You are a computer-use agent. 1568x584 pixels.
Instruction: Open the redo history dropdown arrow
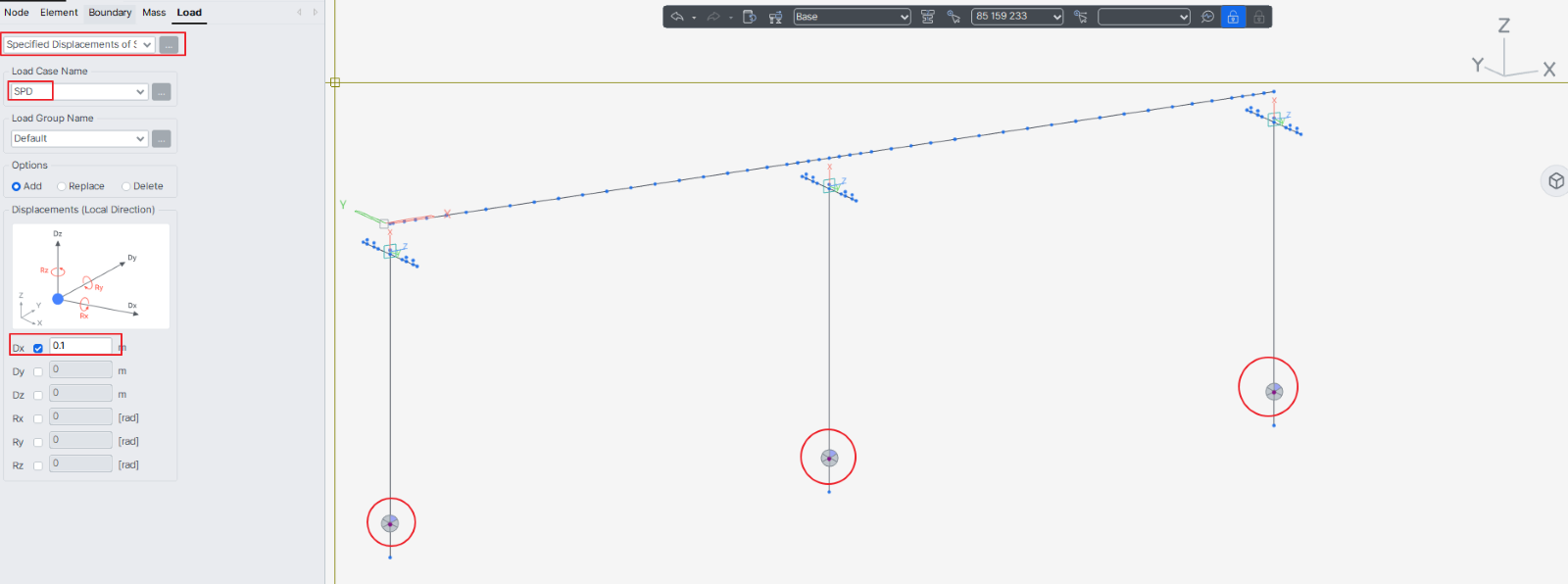731,18
